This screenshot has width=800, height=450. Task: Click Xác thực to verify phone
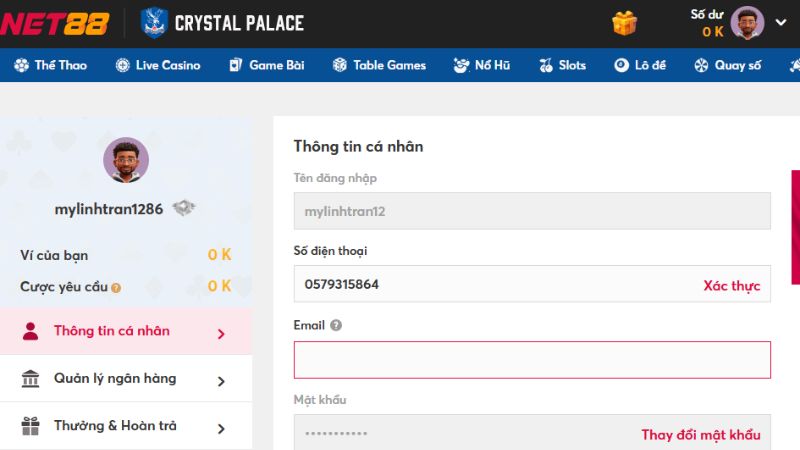coord(731,285)
